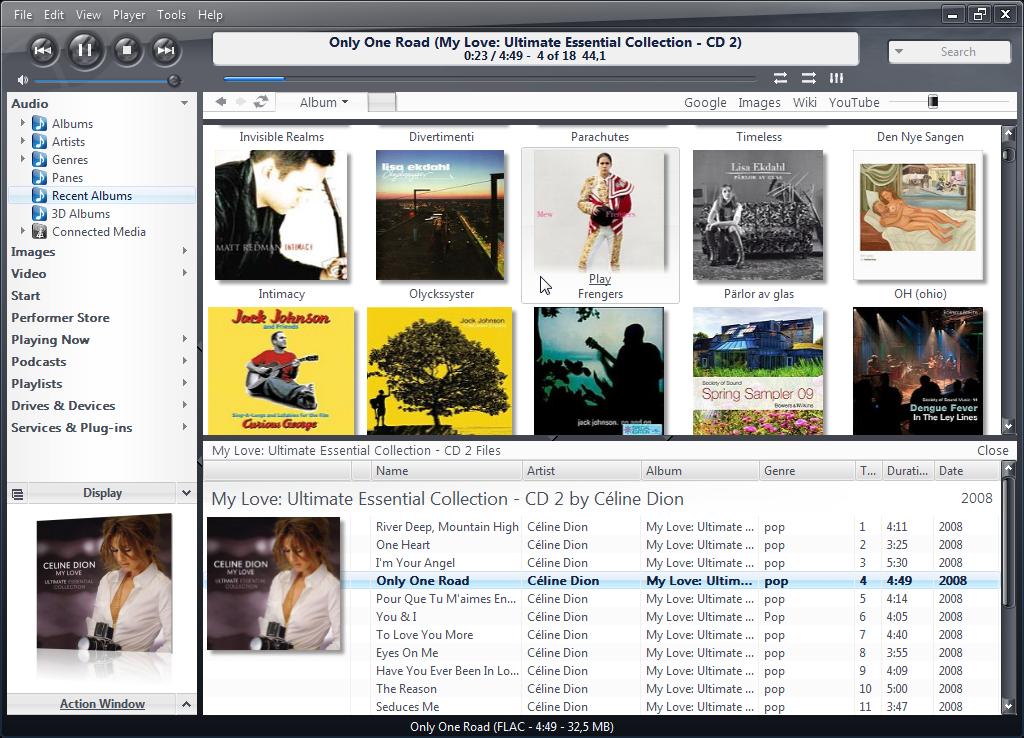Viewport: 1024px width, 738px height.
Task: Click the YouTube lookup link
Action: coord(854,103)
